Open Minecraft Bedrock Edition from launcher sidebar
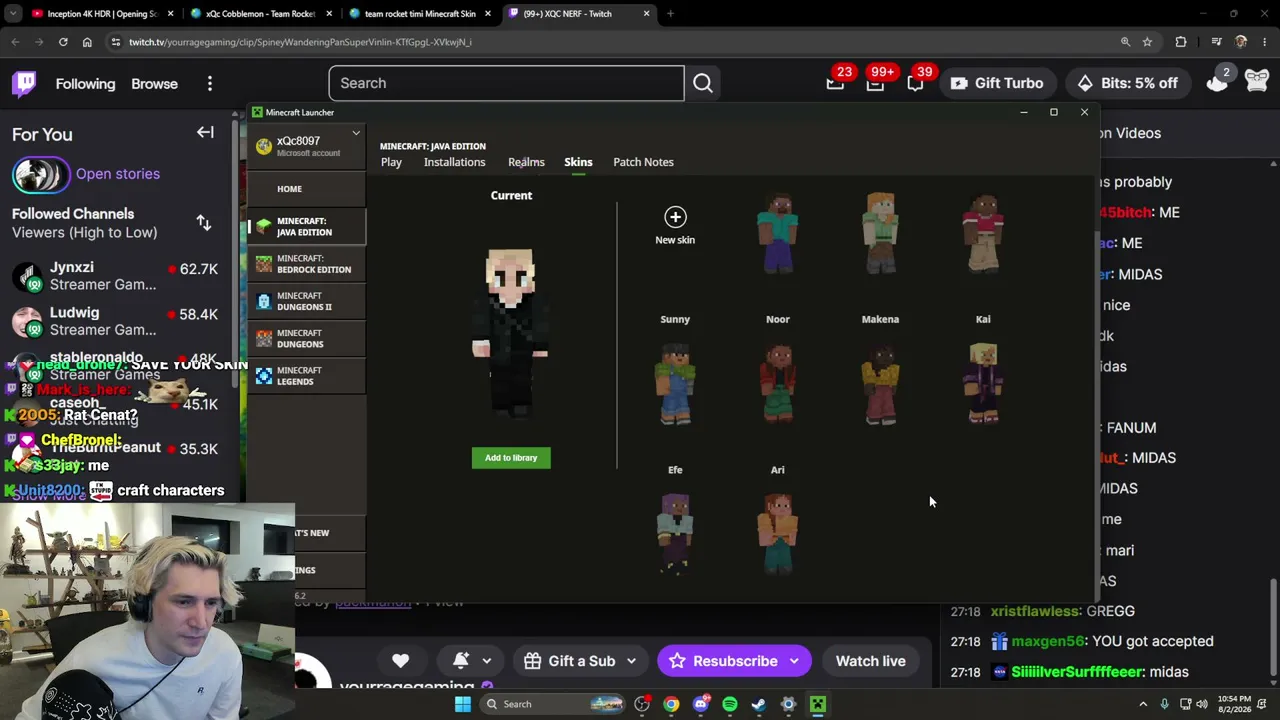The height and width of the screenshot is (720, 1280). tap(306, 264)
